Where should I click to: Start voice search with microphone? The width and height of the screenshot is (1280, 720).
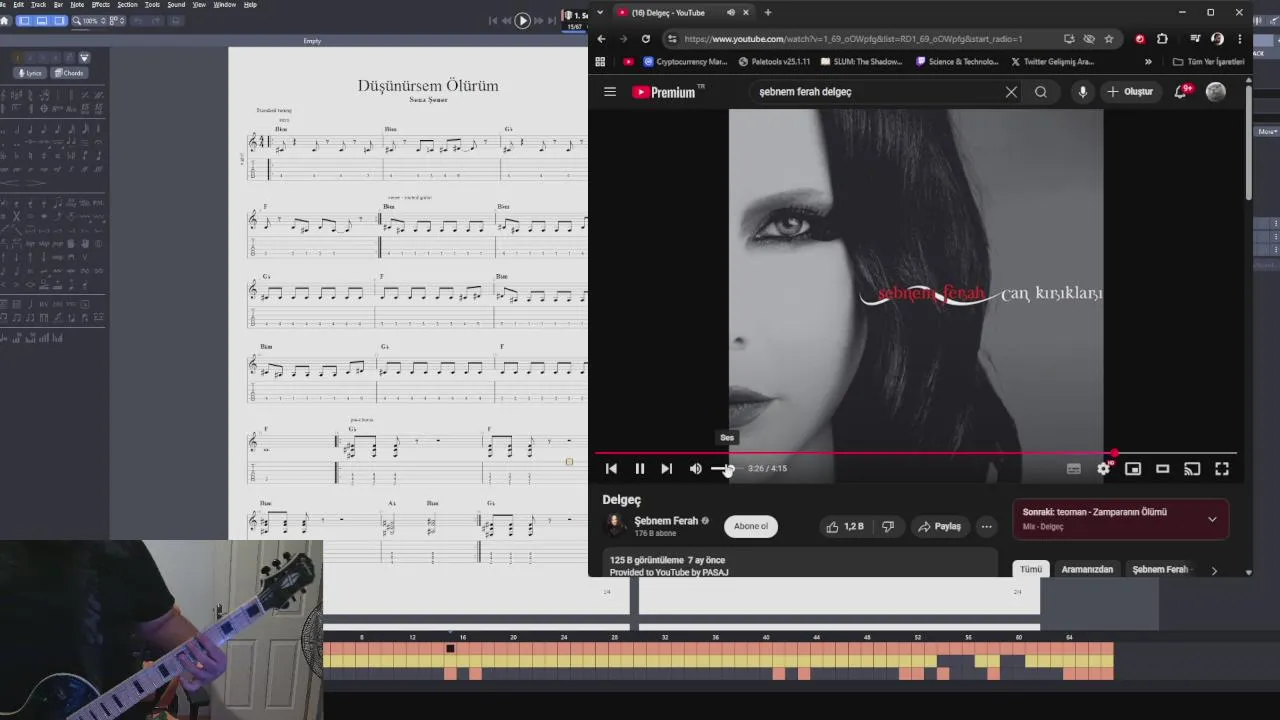[1082, 92]
